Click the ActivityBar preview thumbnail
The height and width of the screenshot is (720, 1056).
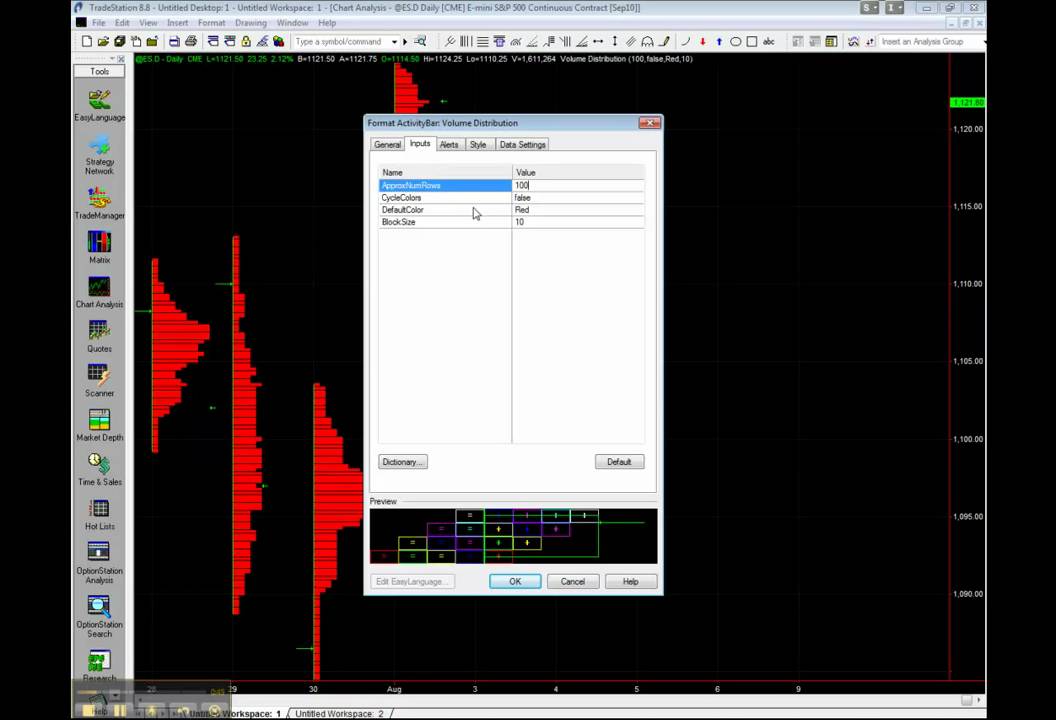[513, 536]
